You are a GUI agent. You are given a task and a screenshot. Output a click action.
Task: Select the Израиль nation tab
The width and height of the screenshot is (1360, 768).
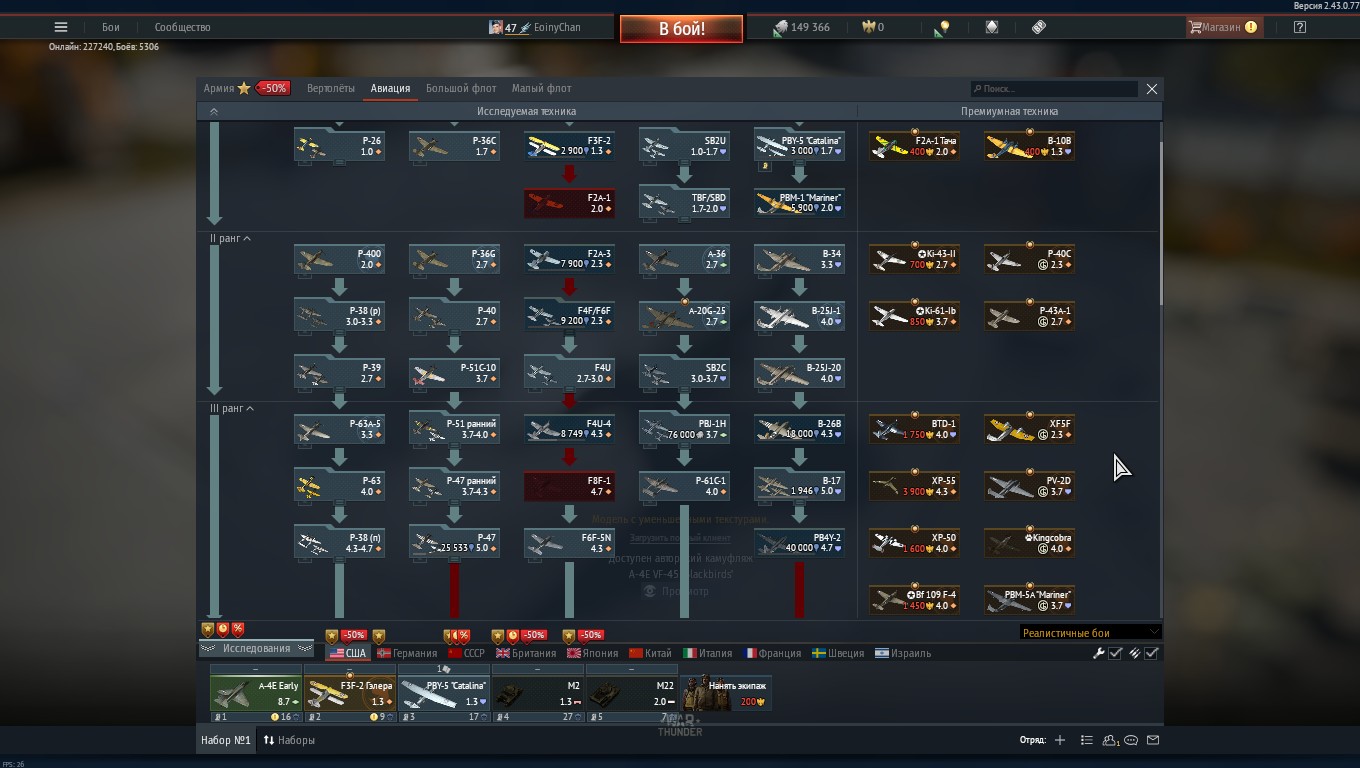coord(903,653)
